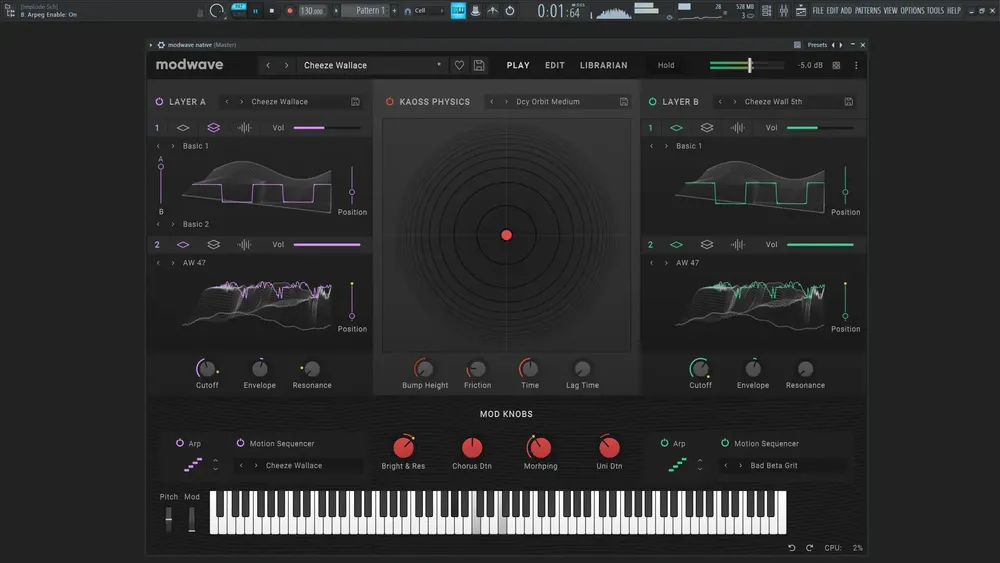Open the three-dot options menu beside the volume
The image size is (1000, 563).
point(856,65)
